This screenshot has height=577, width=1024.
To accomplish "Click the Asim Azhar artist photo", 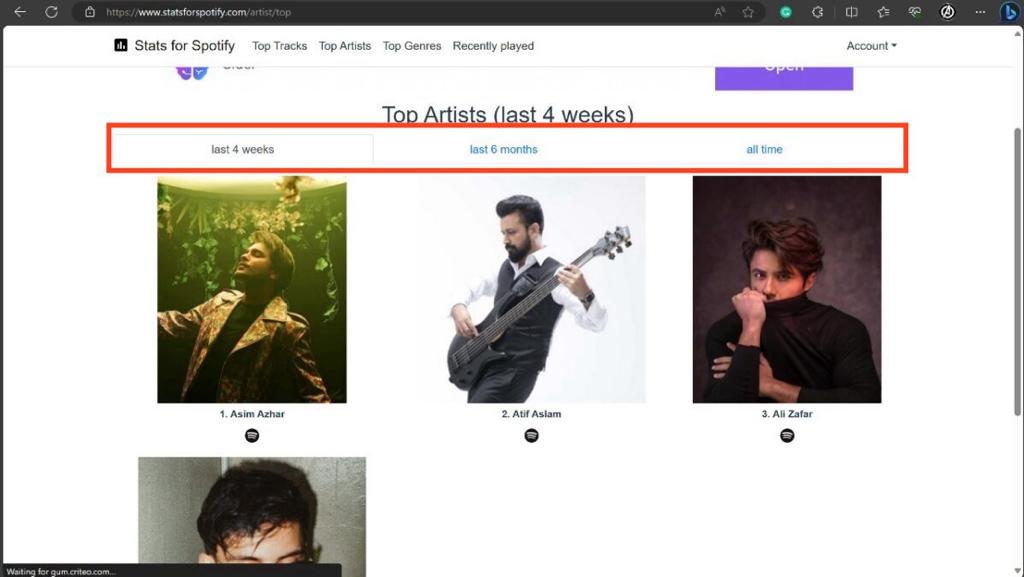I will point(252,289).
